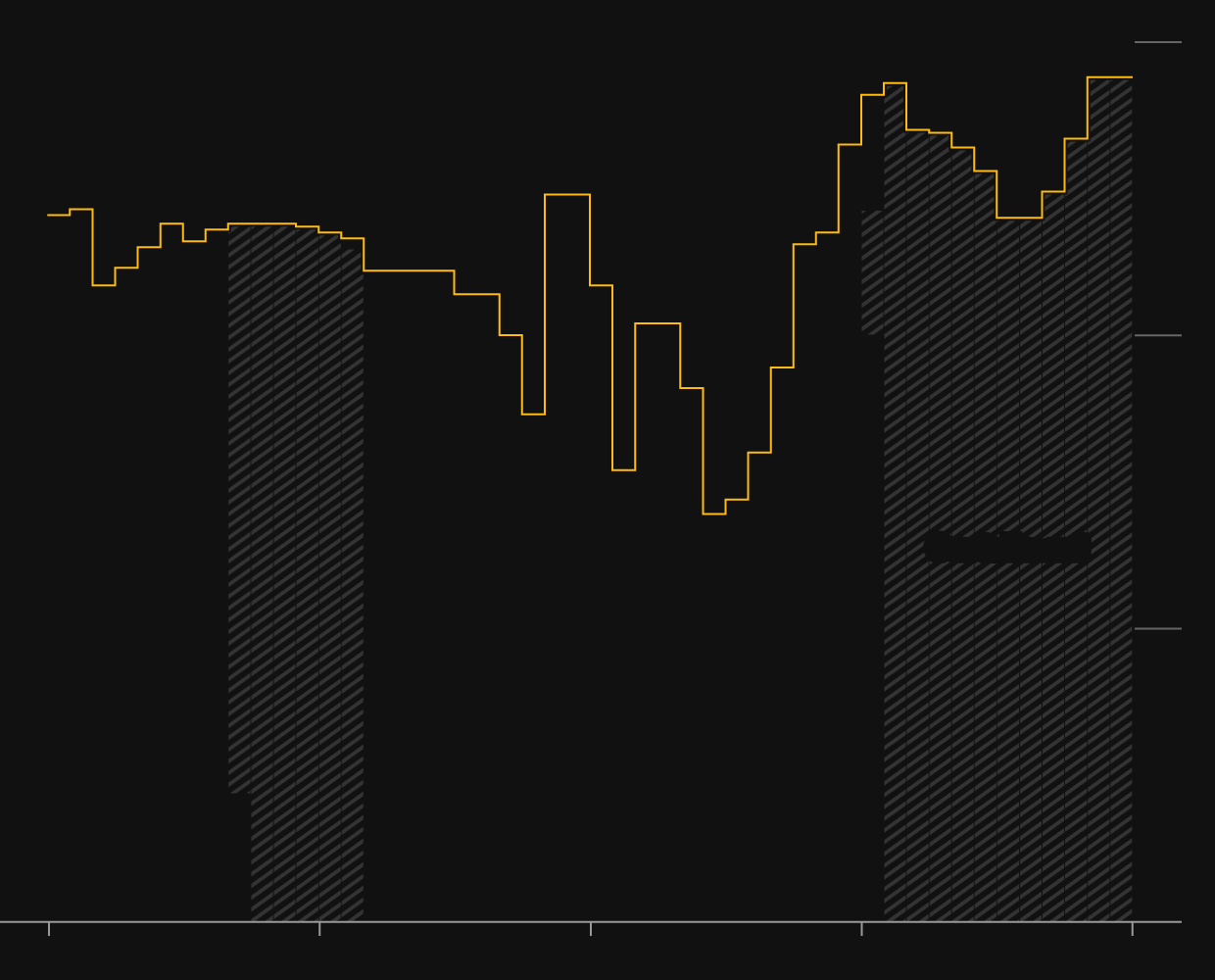Click the last x-axis tick mark

point(1133,927)
